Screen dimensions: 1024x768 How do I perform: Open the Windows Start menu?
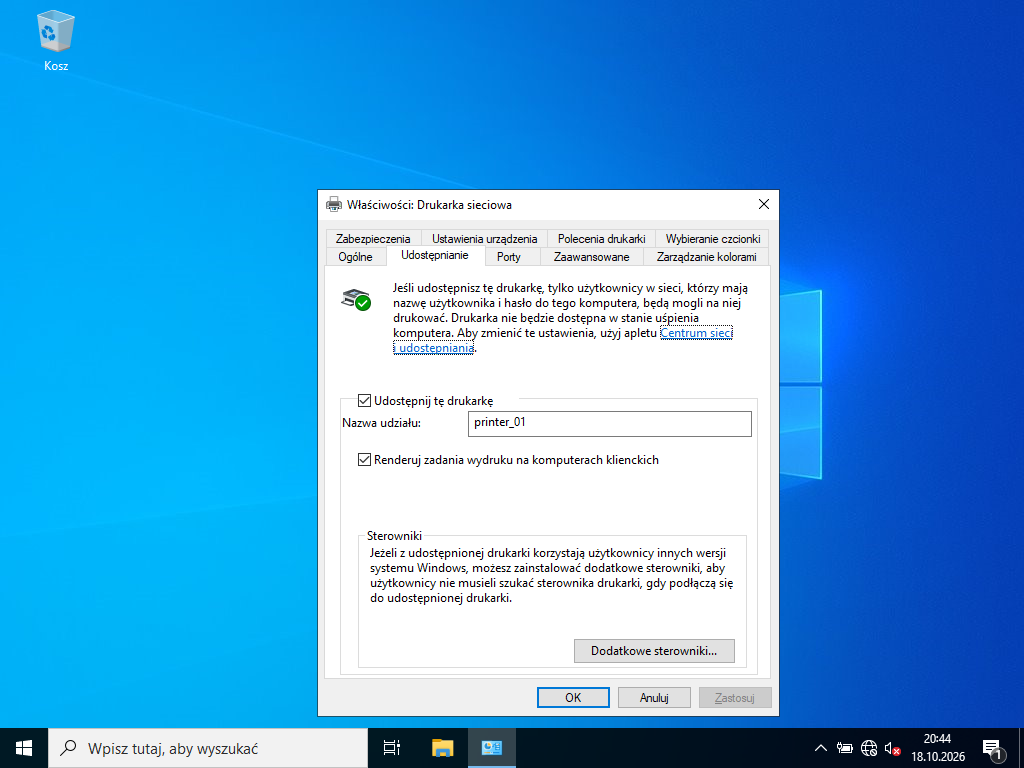[24, 748]
